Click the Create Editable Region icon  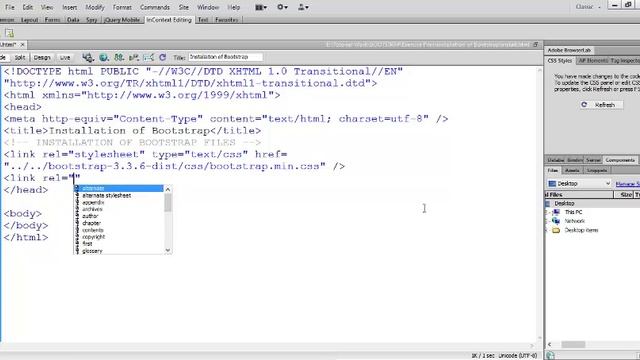[x=9, y=33]
